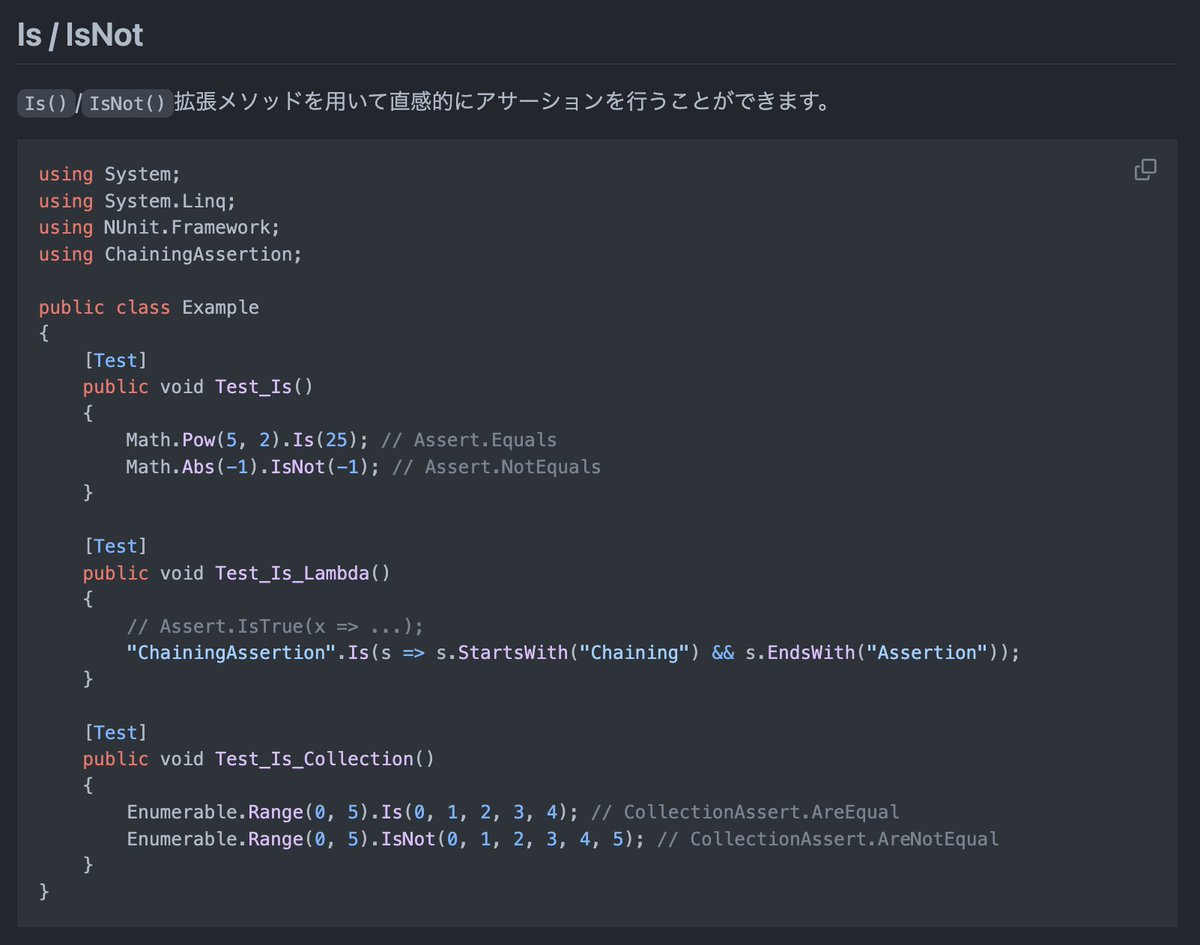
Task: Copy the code block with the copy icon
Action: (1145, 170)
